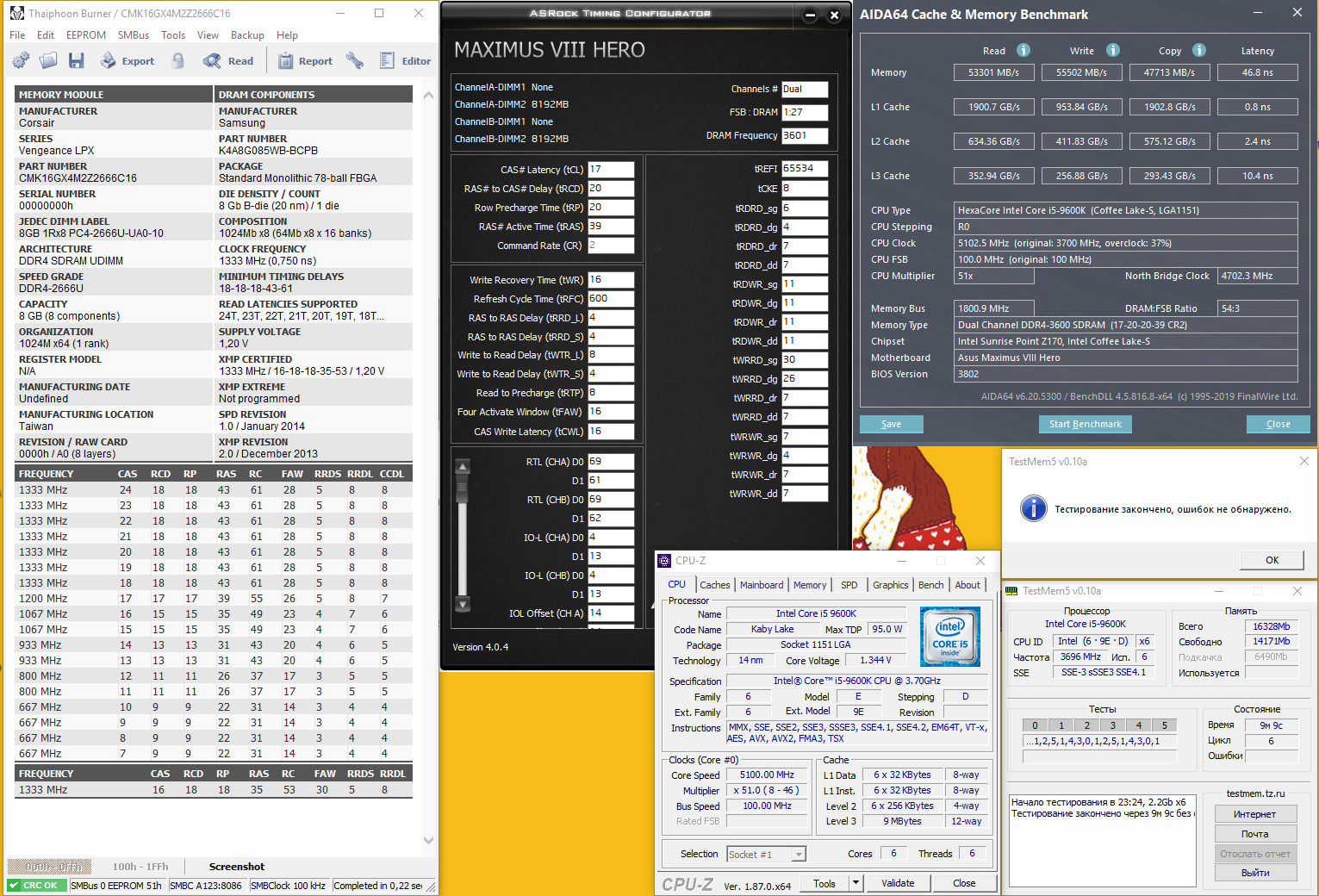Switch to the Bench tab in CPU-Z

pyautogui.click(x=931, y=585)
